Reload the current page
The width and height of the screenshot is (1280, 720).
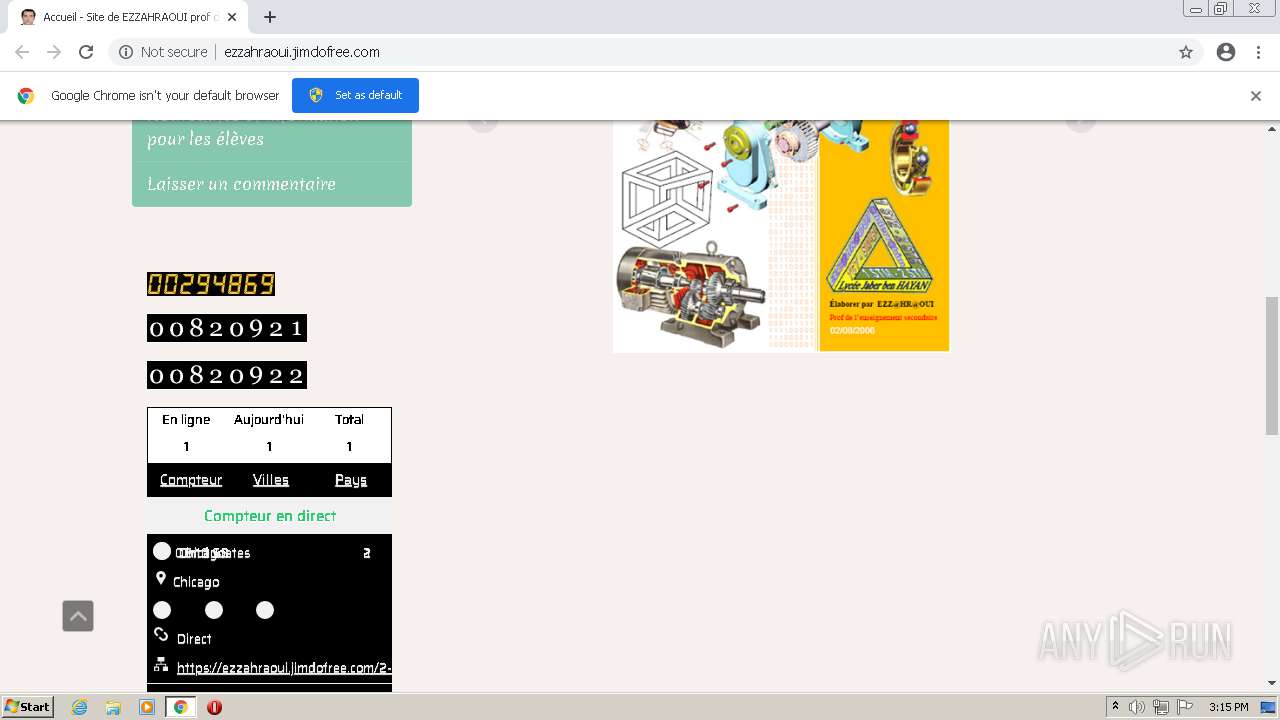pyautogui.click(x=86, y=52)
